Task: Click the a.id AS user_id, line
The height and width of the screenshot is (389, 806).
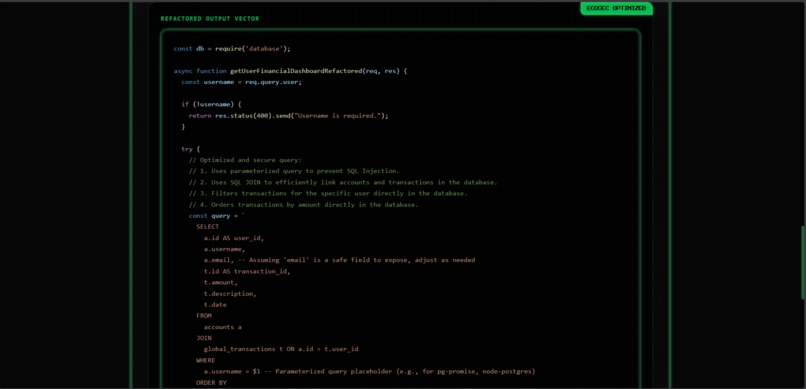Action: point(234,238)
